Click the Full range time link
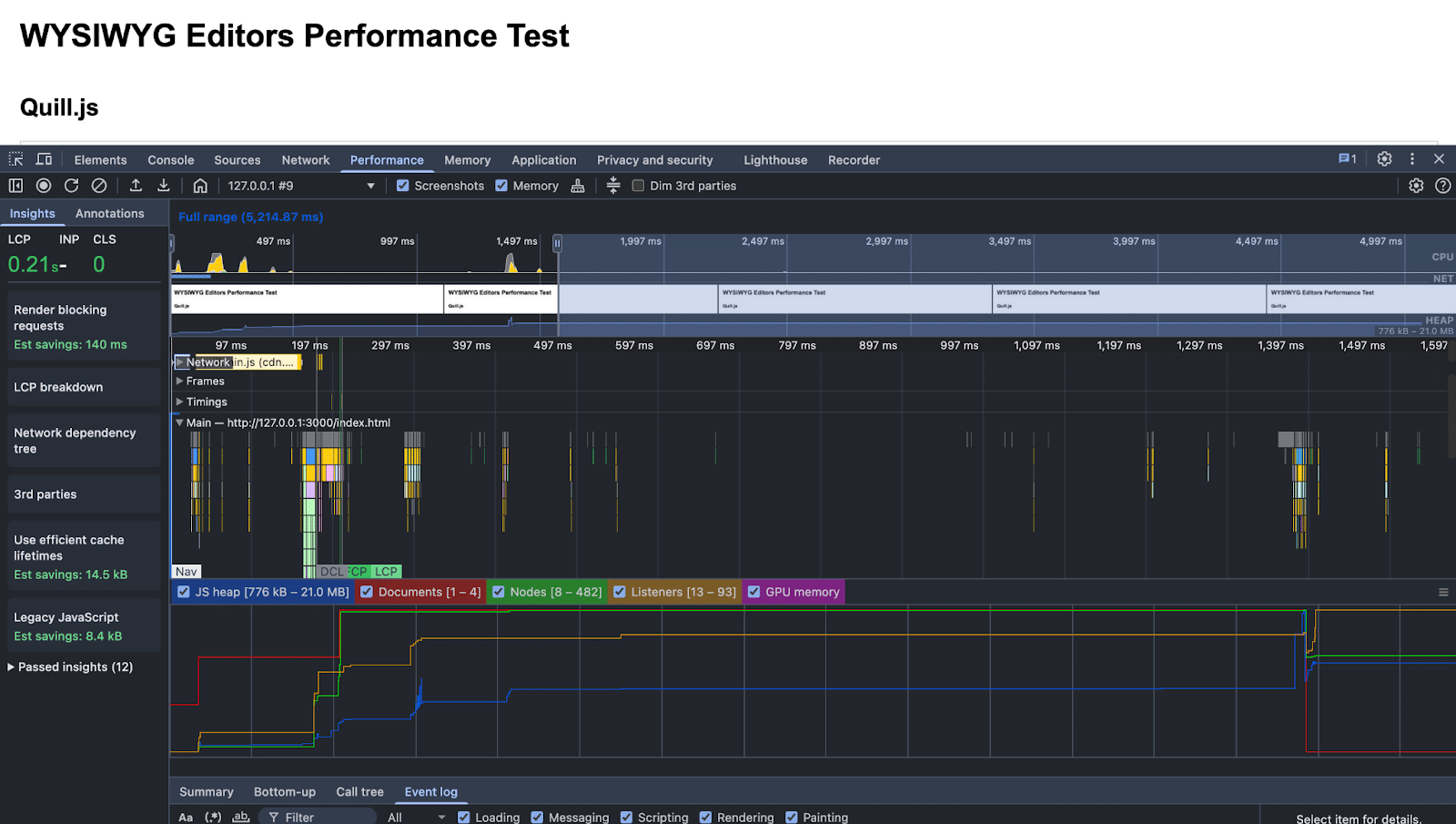This screenshot has width=1456, height=824. (x=250, y=217)
